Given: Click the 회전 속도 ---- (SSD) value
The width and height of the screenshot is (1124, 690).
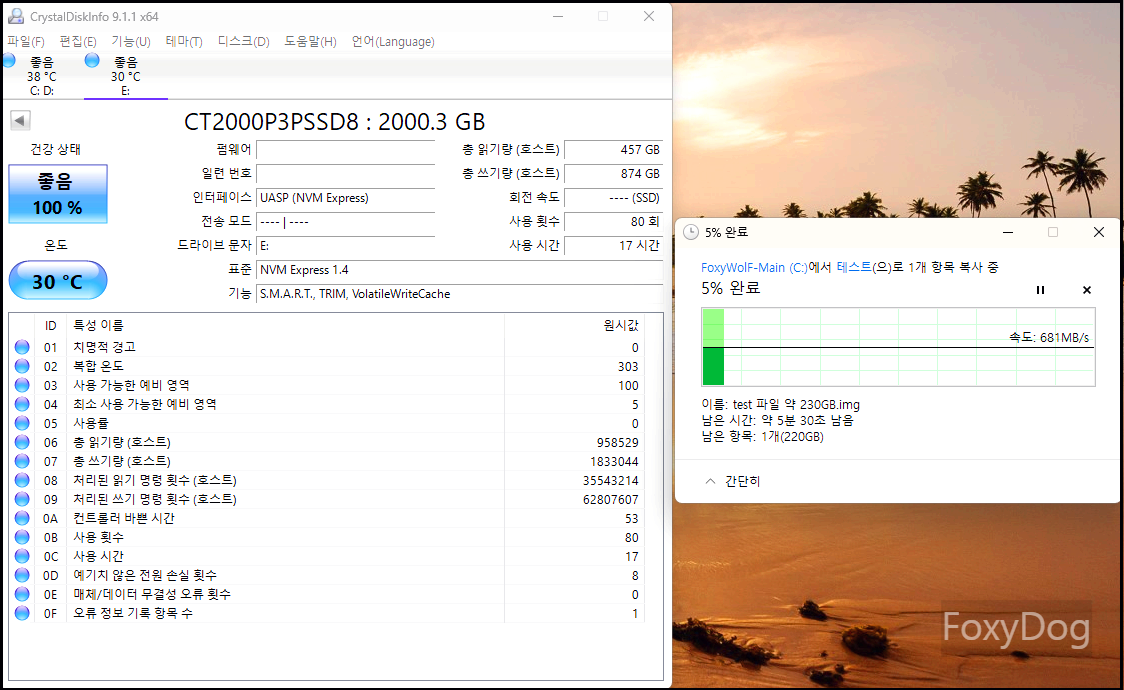Looking at the screenshot, I should (x=614, y=198).
